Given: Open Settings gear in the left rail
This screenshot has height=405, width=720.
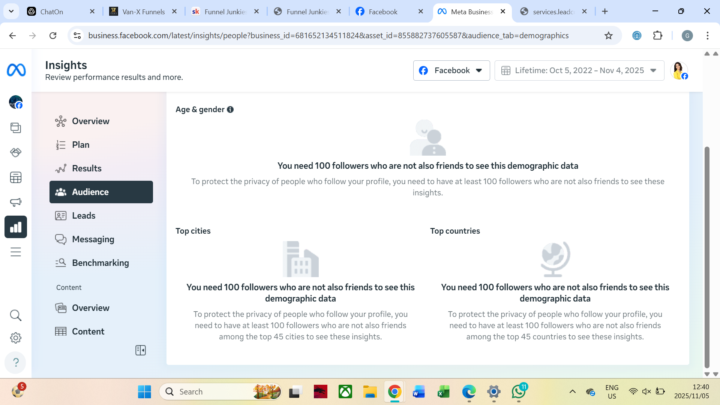Looking at the screenshot, I should [x=16, y=338].
